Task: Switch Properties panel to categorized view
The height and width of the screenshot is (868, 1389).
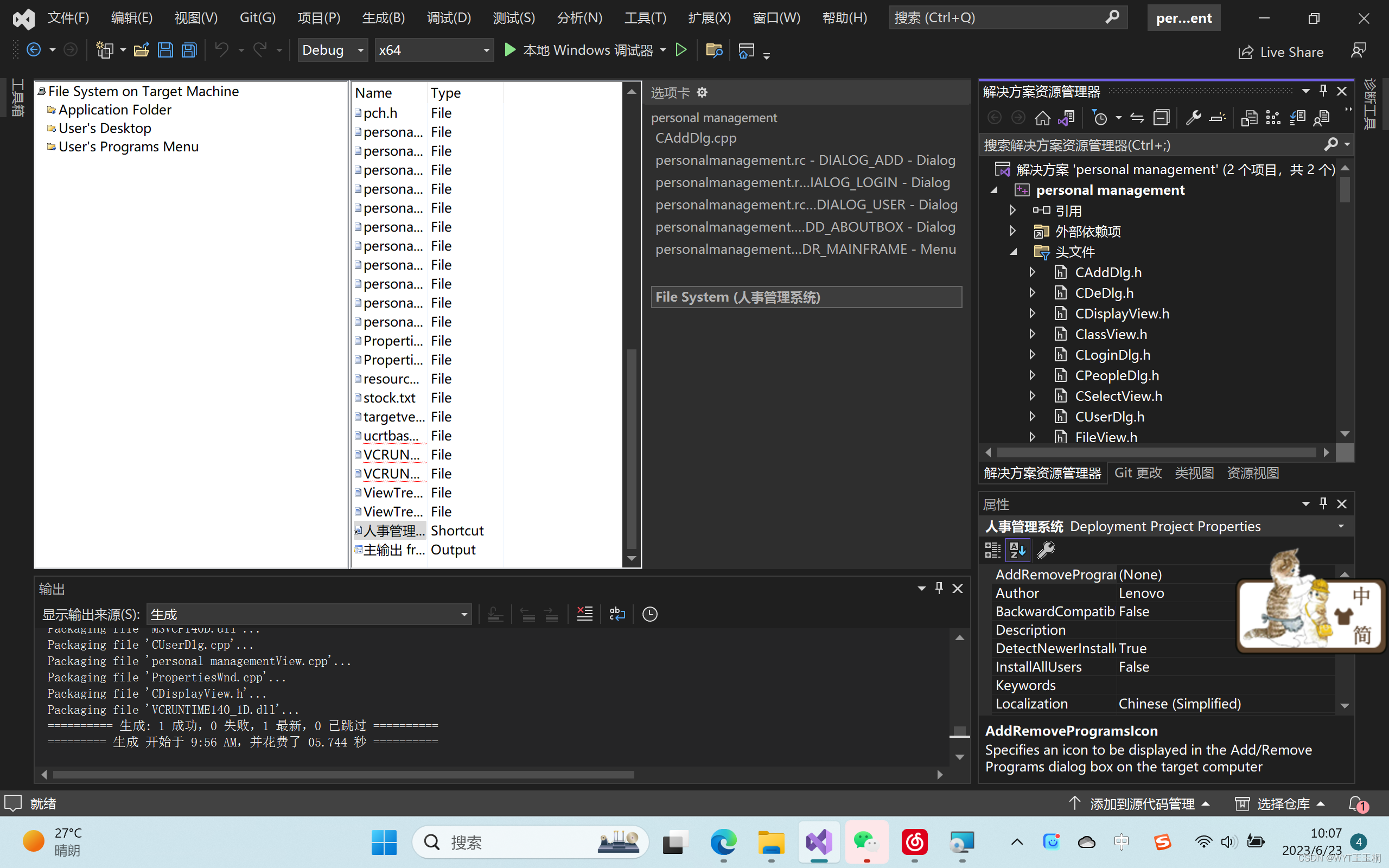Action: (x=992, y=550)
